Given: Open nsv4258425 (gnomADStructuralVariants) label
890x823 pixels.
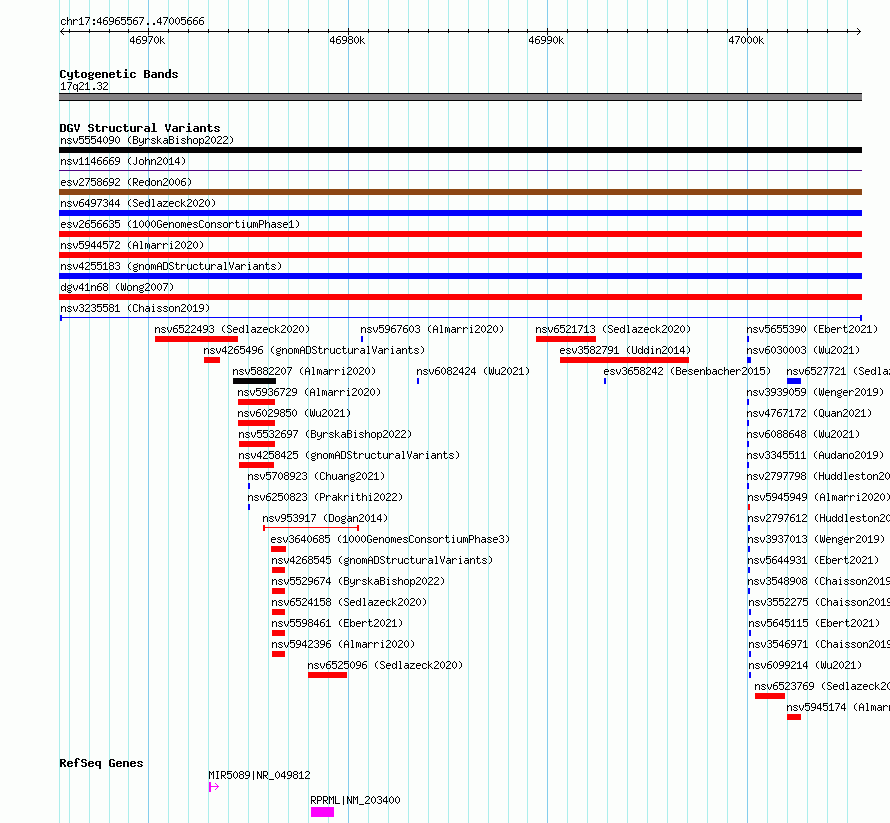Looking at the screenshot, I should pyautogui.click(x=349, y=455).
